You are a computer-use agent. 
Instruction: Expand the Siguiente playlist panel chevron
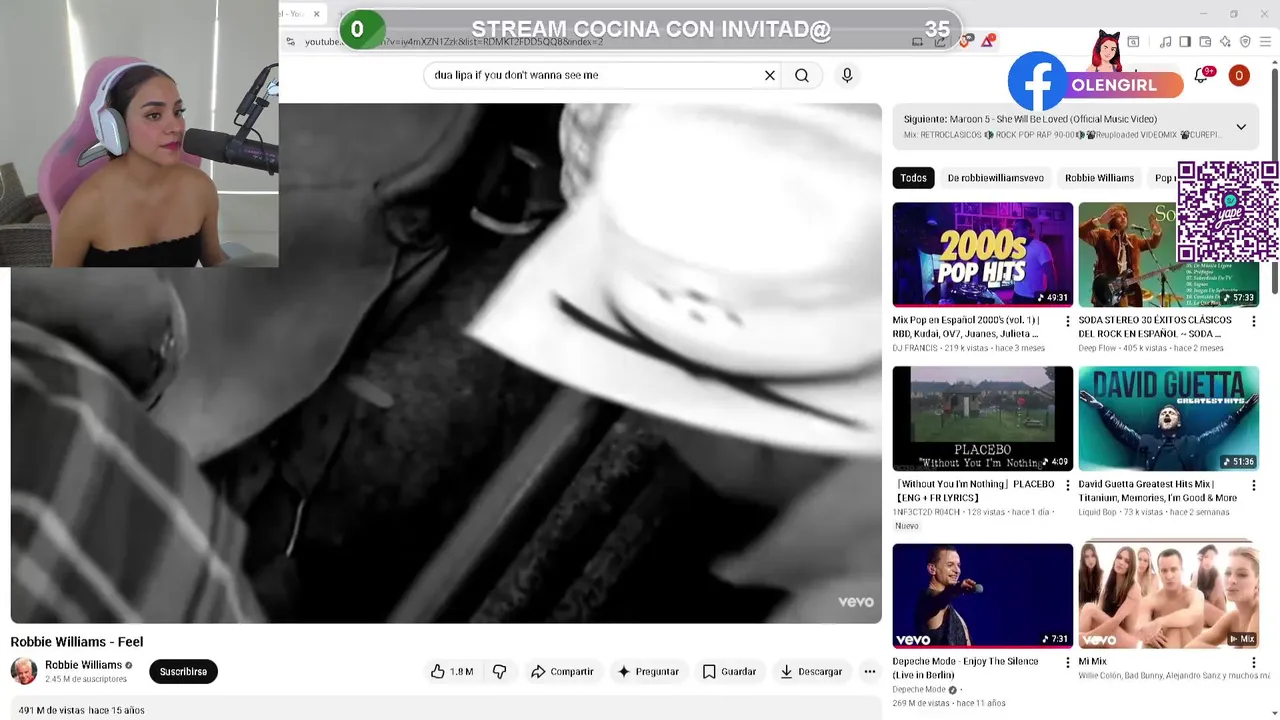(x=1241, y=127)
